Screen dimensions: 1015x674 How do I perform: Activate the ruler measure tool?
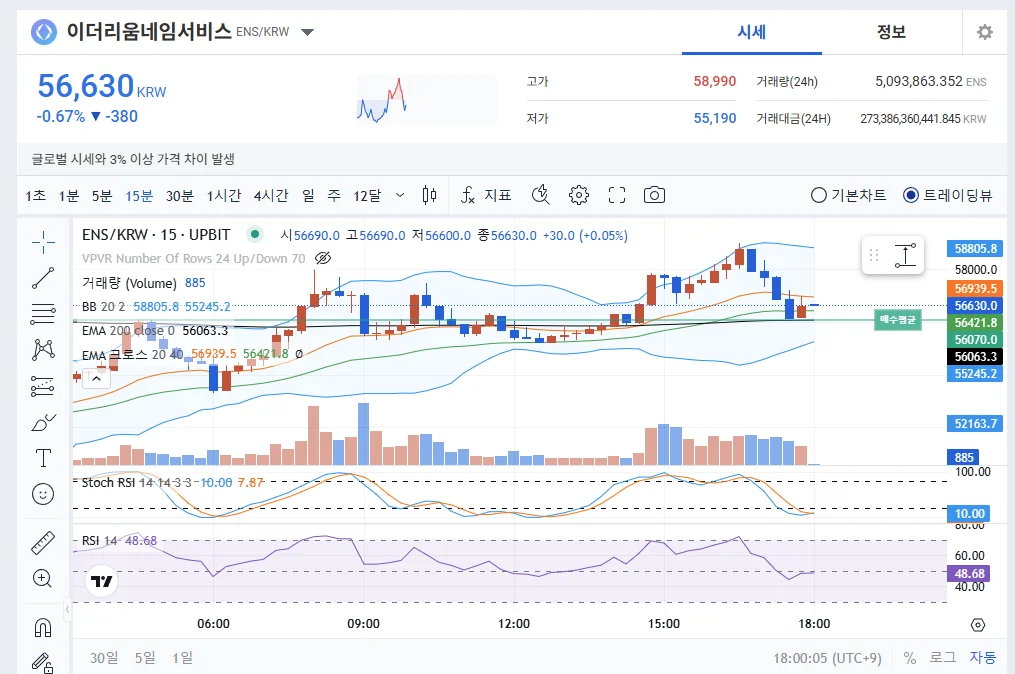[43, 543]
